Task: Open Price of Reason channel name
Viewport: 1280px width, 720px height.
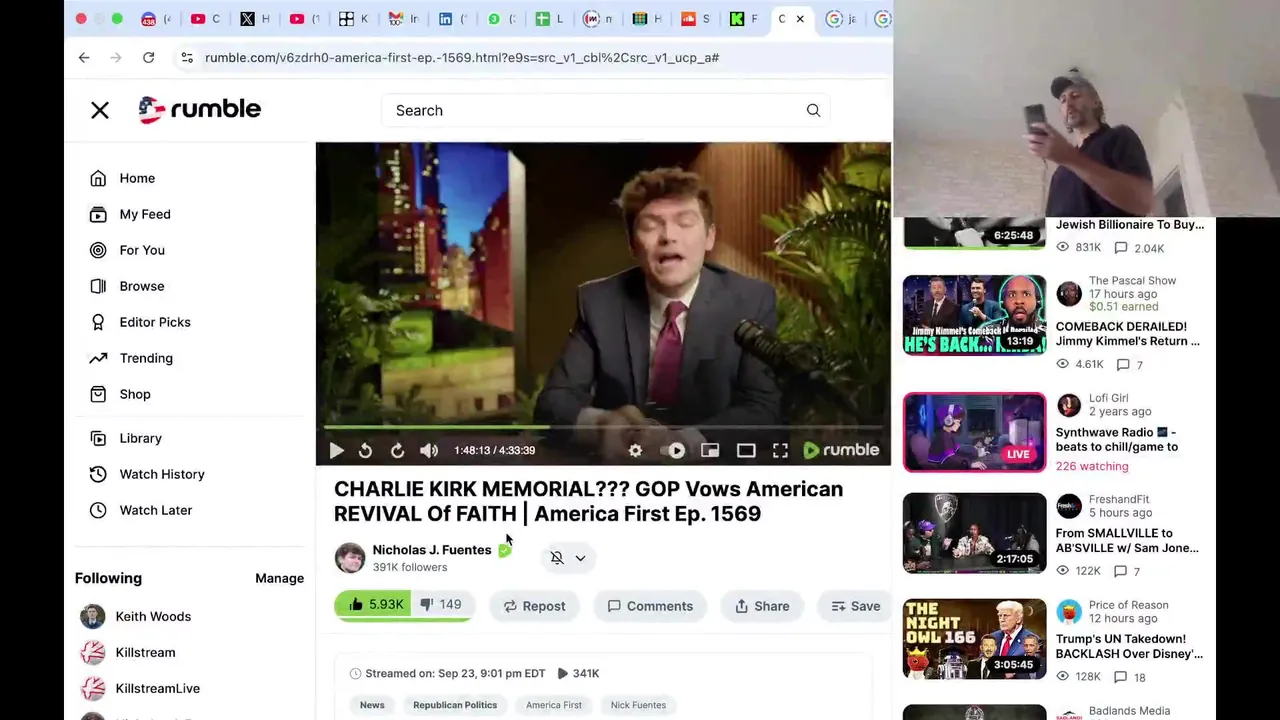Action: click(1129, 605)
